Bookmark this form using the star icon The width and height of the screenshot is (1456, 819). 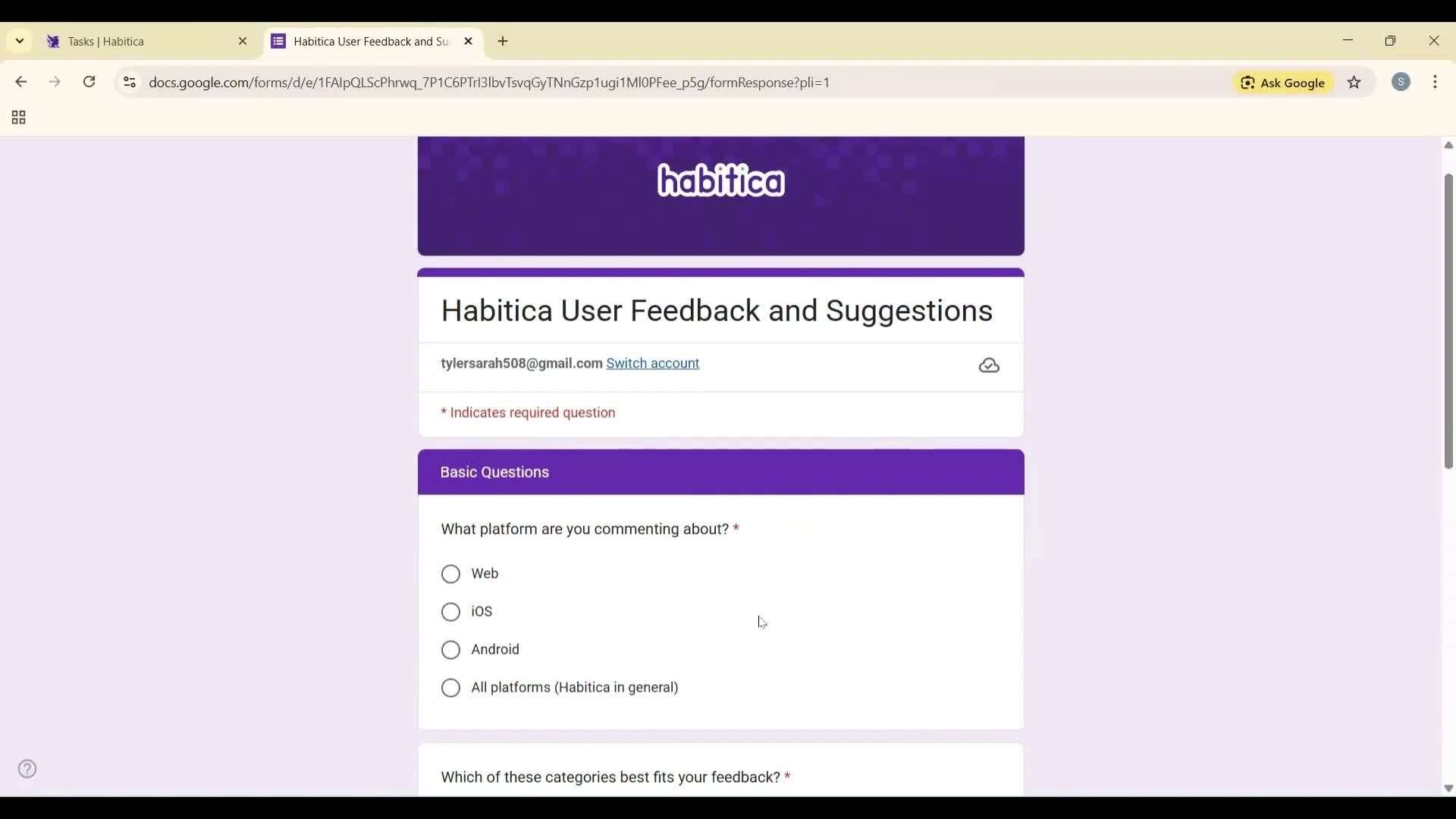click(x=1354, y=83)
